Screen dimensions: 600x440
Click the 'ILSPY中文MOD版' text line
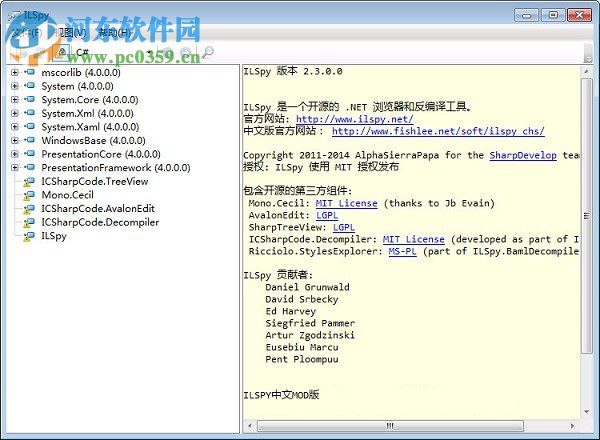pyautogui.click(x=281, y=395)
